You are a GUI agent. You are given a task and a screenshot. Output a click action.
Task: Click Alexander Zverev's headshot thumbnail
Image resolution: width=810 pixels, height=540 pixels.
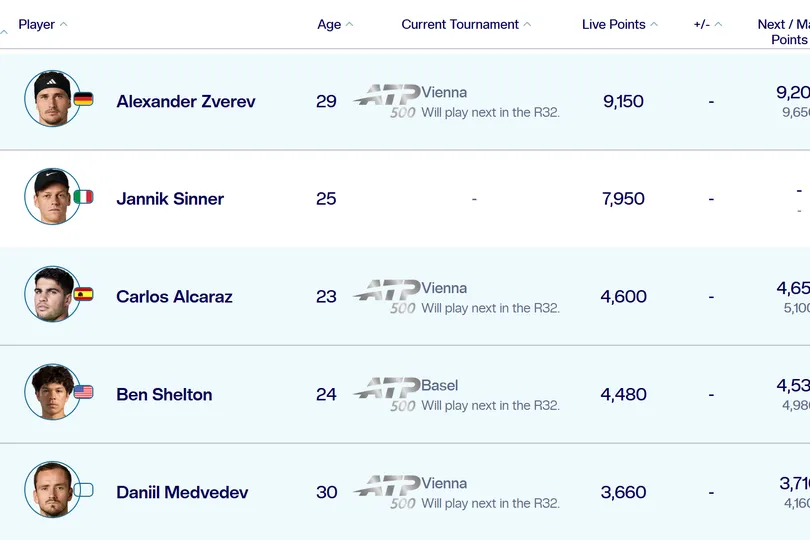pos(52,98)
